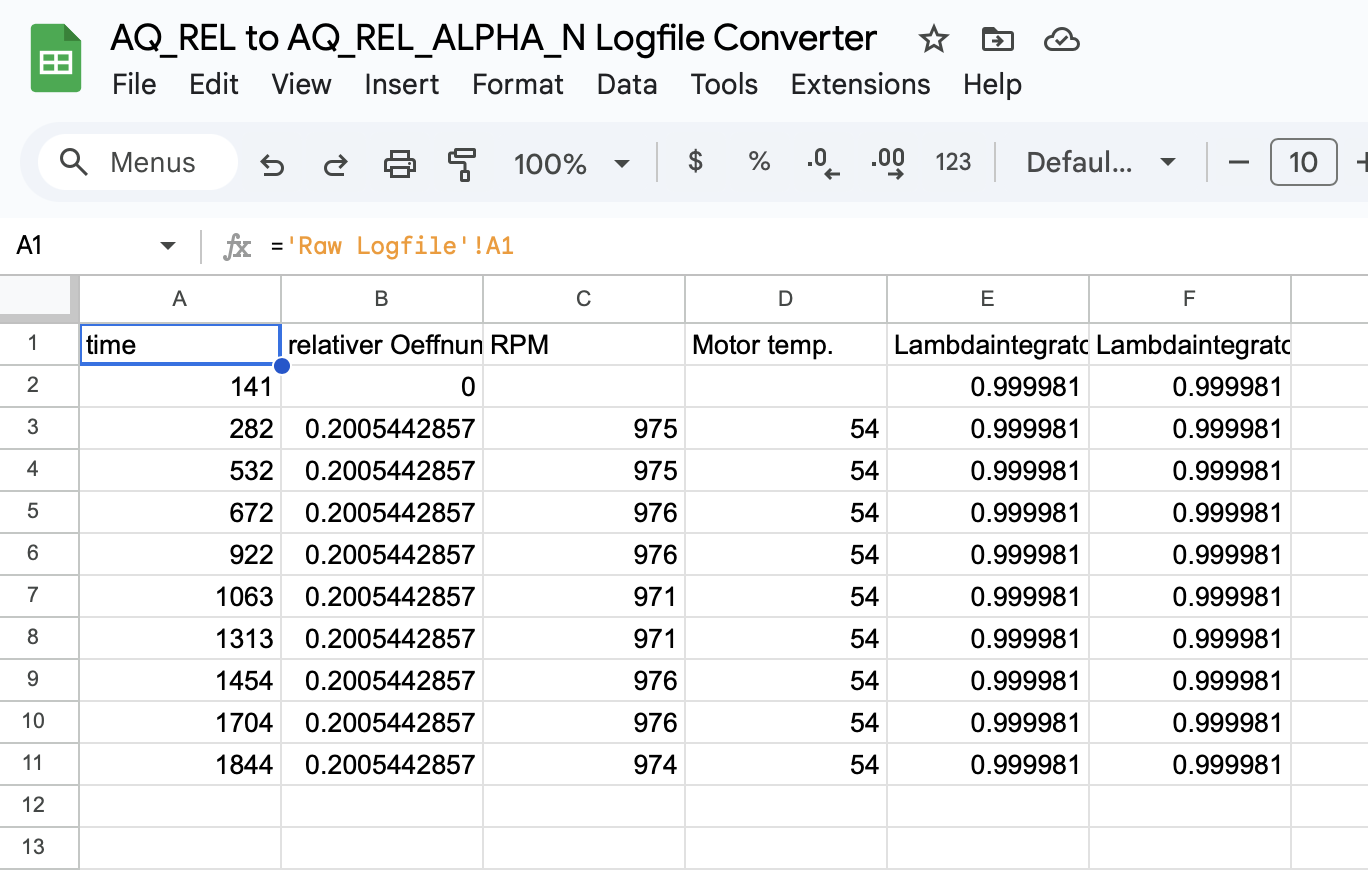Open the Data menu
The height and width of the screenshot is (870, 1368).
pyautogui.click(x=627, y=84)
